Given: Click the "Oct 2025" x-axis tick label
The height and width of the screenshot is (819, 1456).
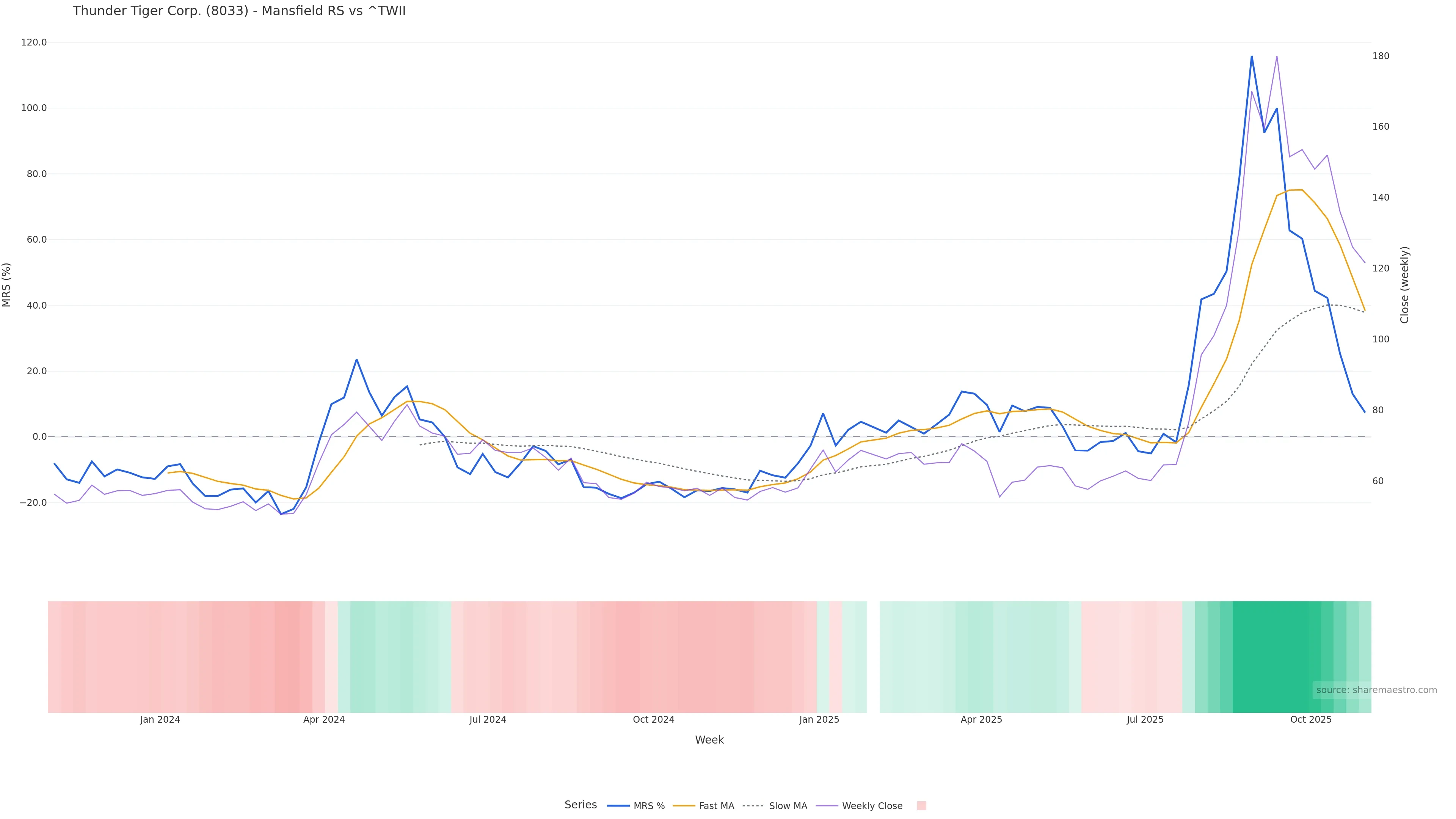Looking at the screenshot, I should point(1310,720).
